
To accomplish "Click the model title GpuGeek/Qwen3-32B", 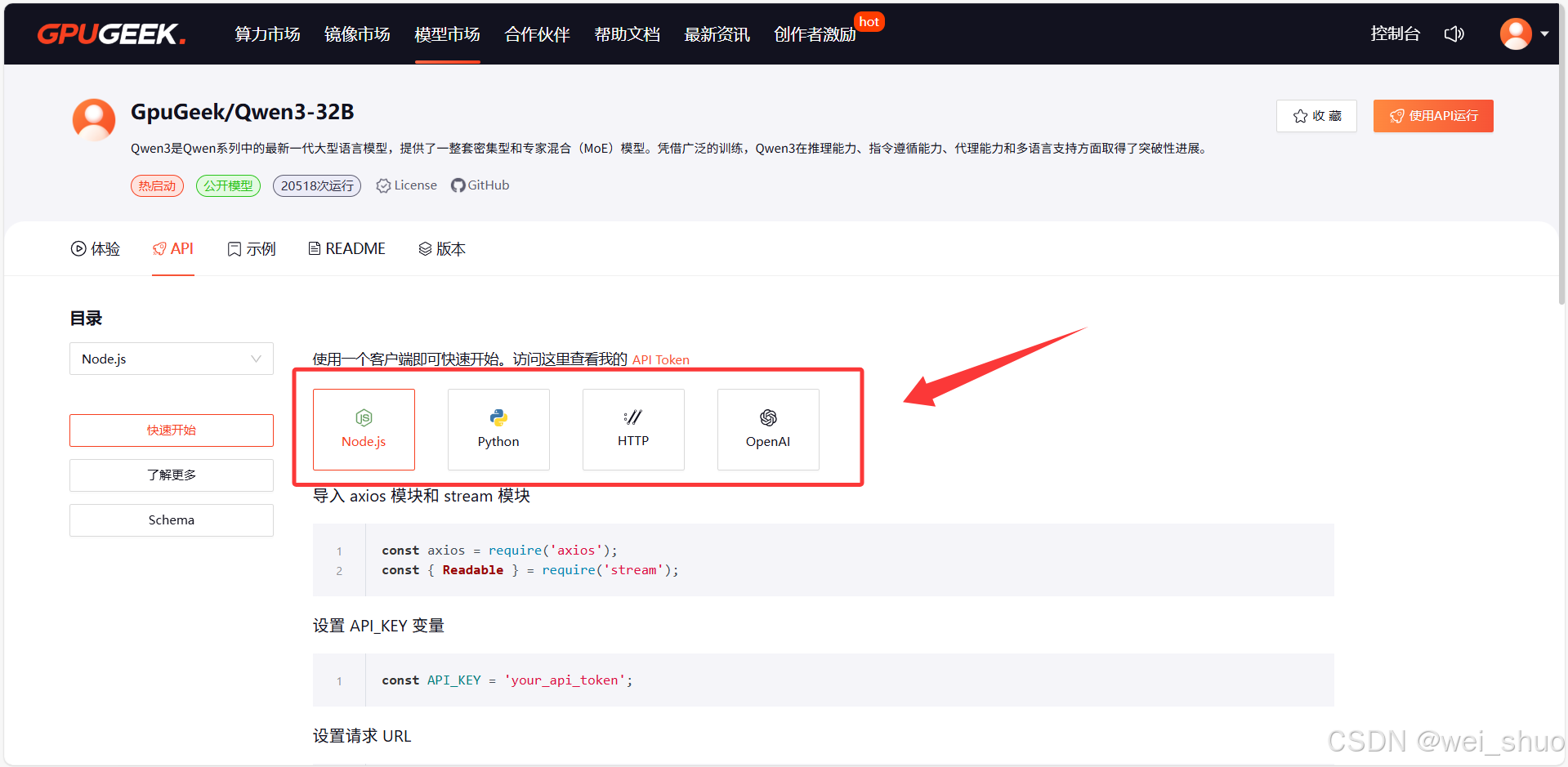I will (x=243, y=112).
